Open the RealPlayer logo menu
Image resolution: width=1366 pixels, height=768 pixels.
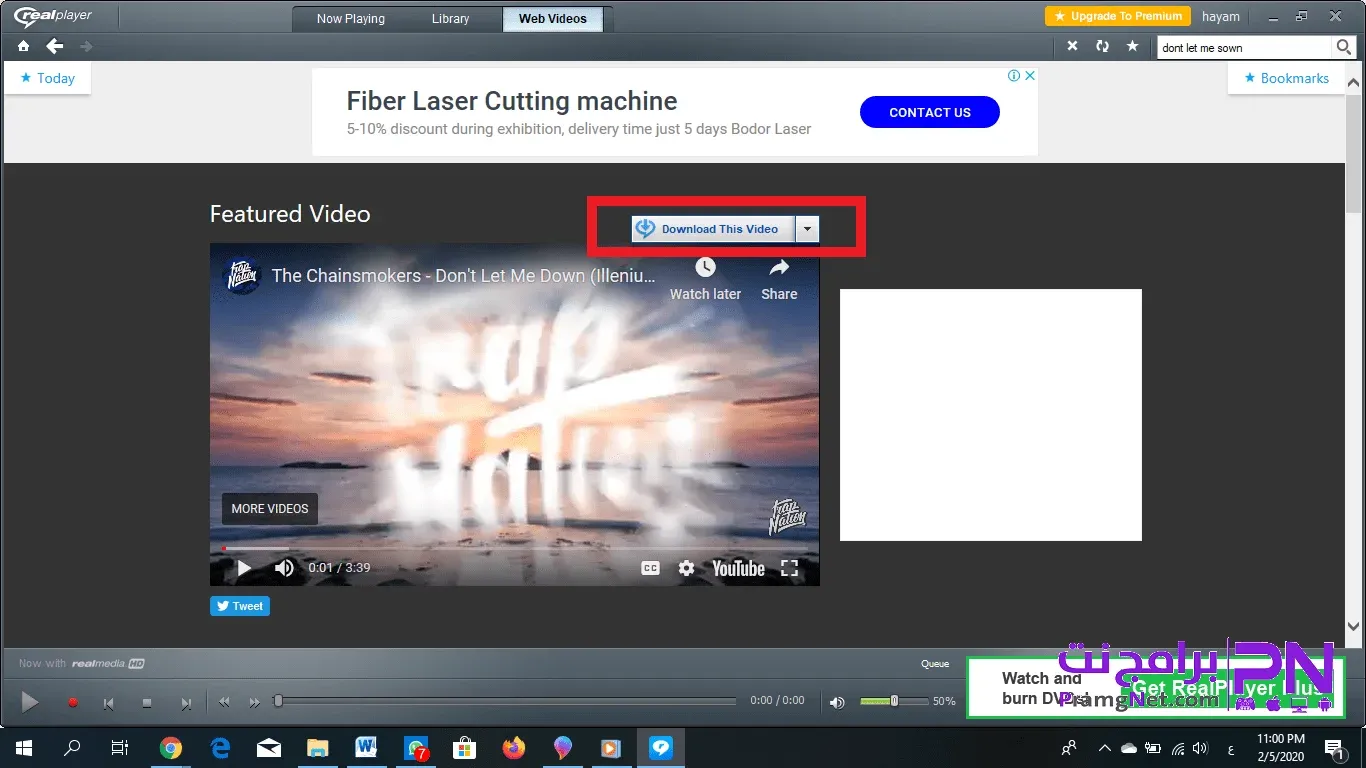point(53,17)
